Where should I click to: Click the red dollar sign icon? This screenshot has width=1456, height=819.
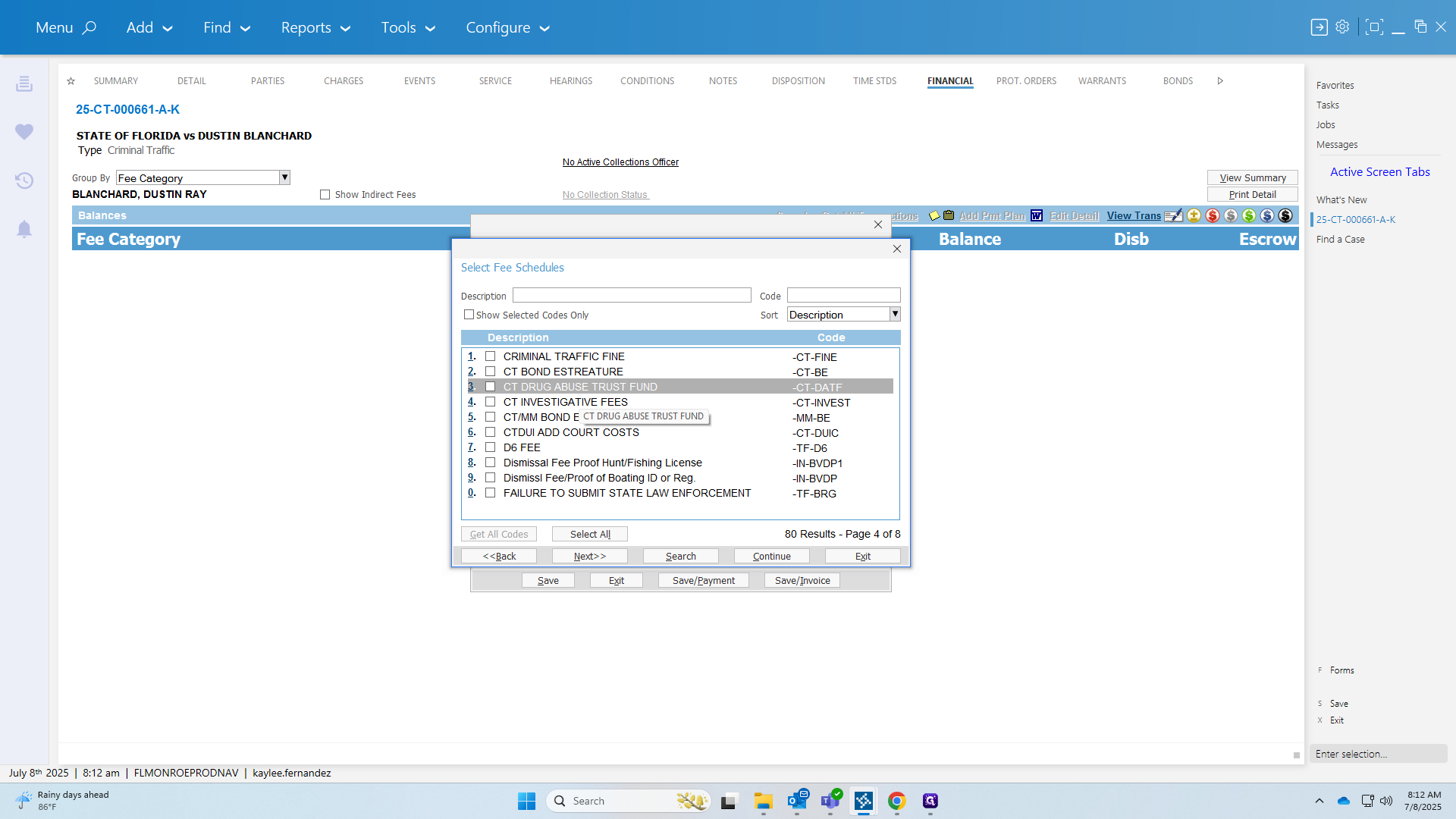coord(1212,215)
